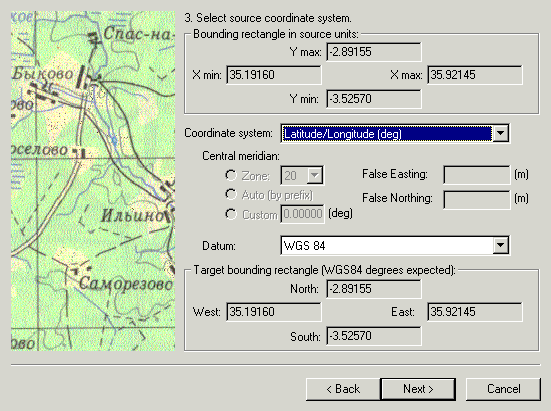
Task: Focus the North target bound field
Action: pyautogui.click(x=374, y=289)
